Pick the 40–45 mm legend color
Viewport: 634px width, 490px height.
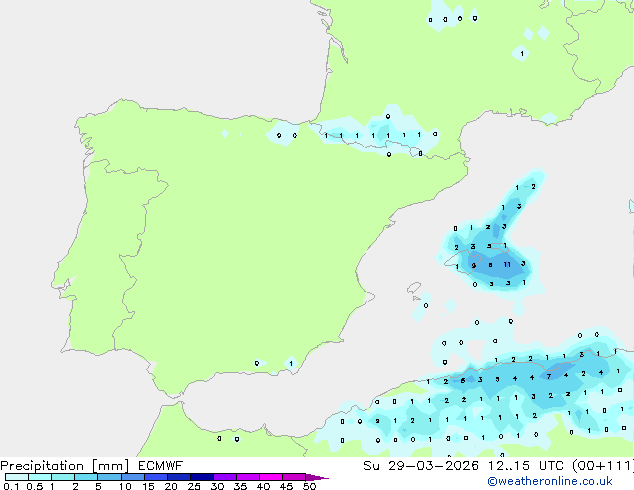point(271,477)
